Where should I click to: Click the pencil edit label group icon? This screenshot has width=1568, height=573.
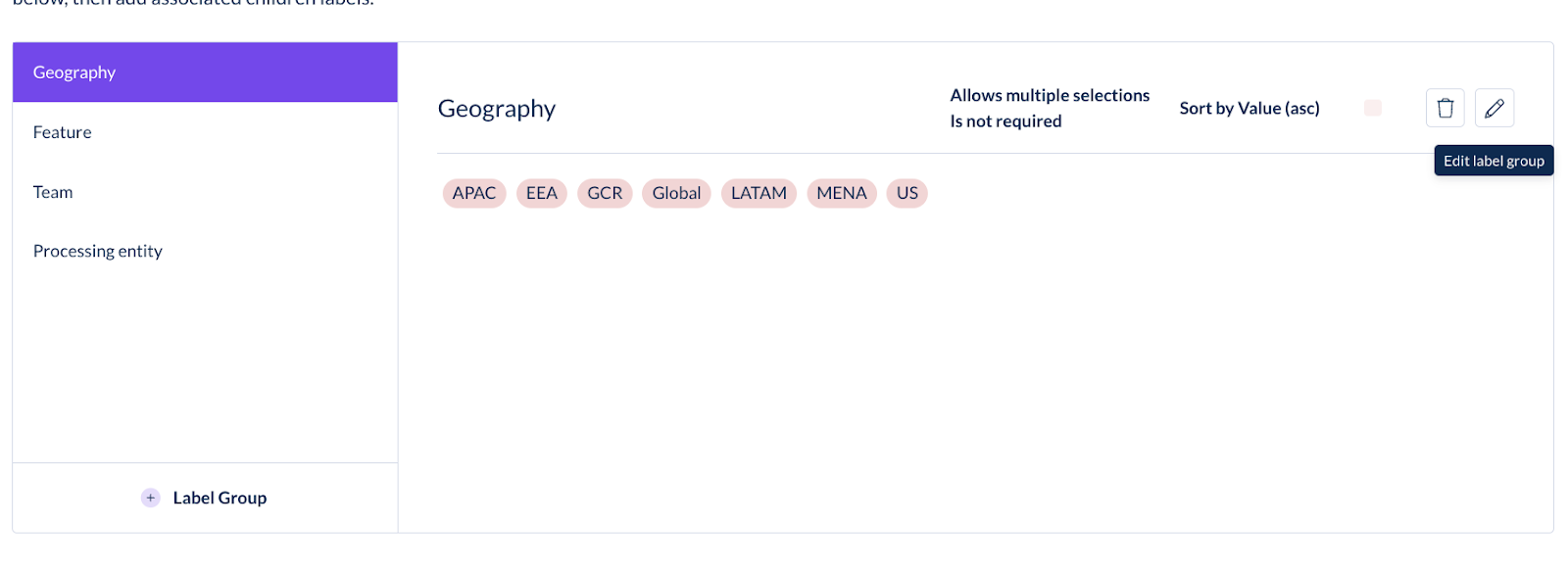1494,108
